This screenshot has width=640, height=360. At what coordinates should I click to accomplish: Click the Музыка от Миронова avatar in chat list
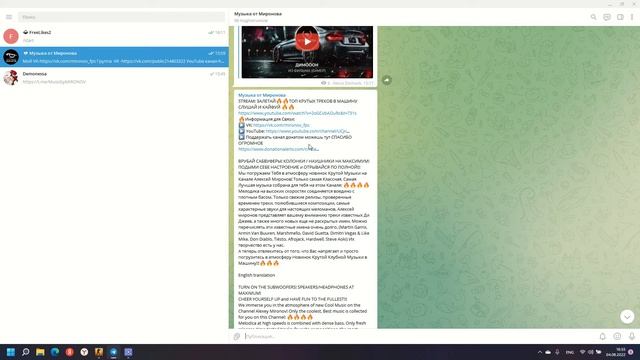pos(11,57)
